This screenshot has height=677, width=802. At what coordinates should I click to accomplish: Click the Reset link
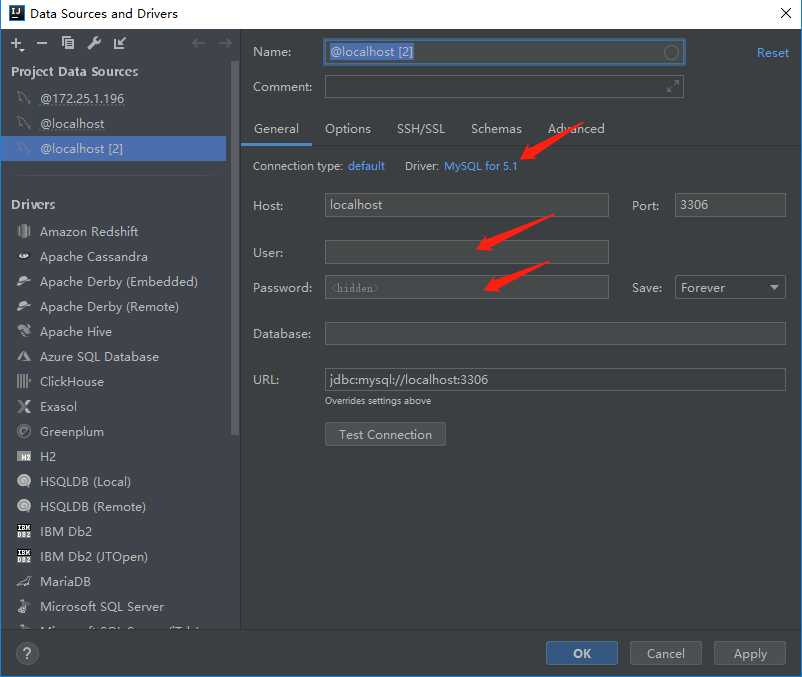pos(772,53)
